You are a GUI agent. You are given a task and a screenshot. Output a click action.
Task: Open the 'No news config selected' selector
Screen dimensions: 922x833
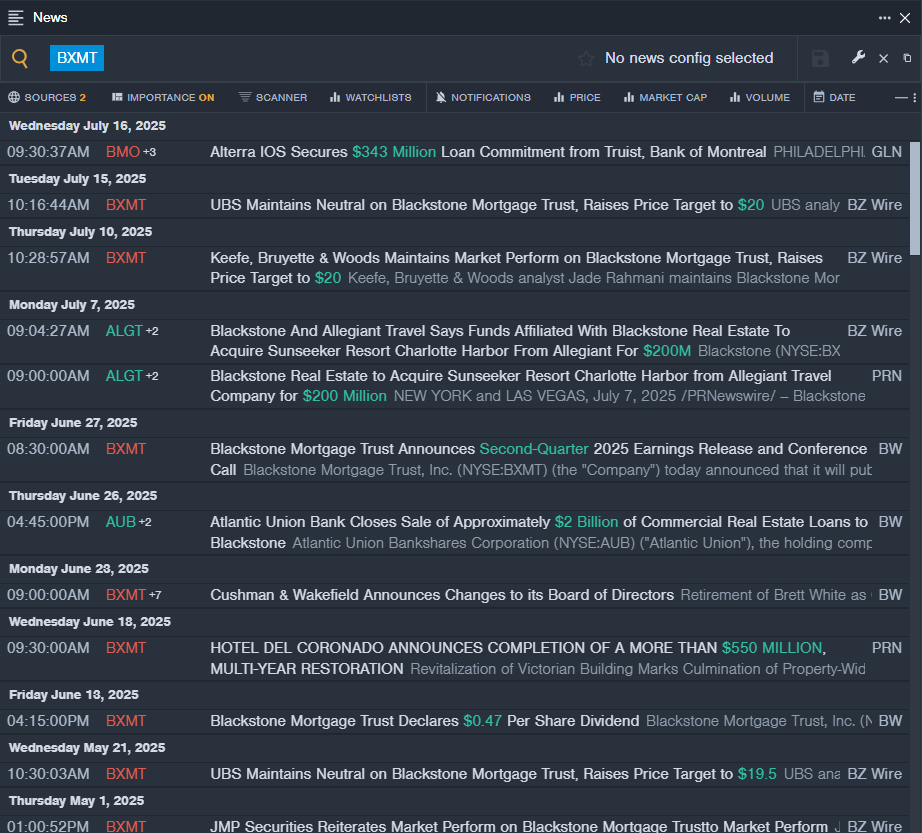(x=689, y=58)
